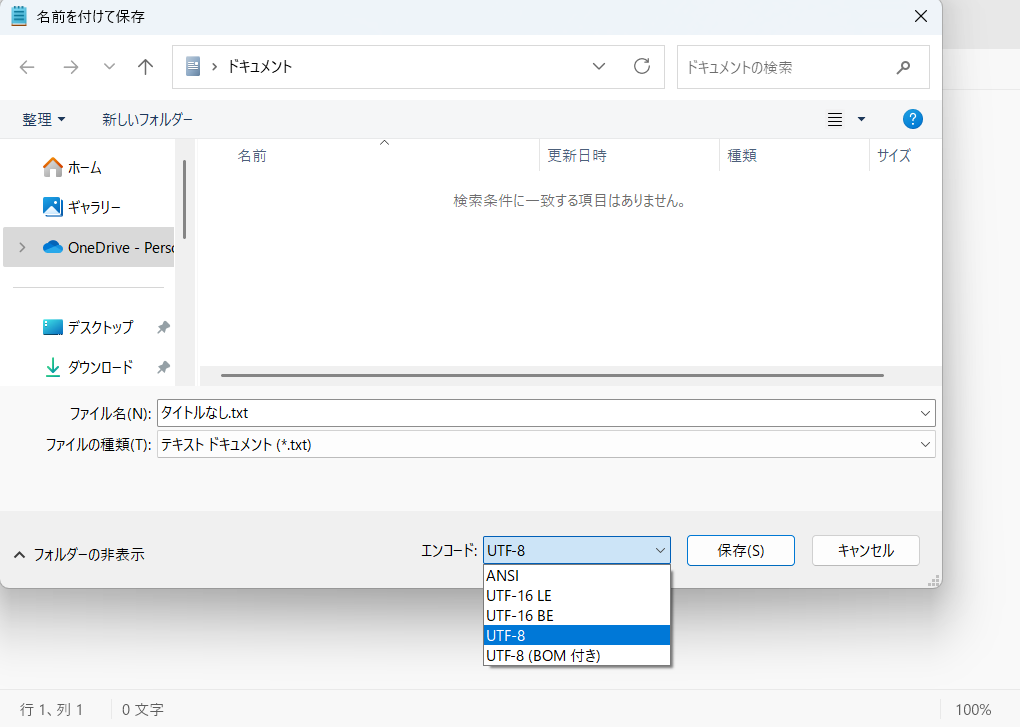Click the 保存(S) button
Image resolution: width=1020 pixels, height=727 pixels.
[740, 550]
